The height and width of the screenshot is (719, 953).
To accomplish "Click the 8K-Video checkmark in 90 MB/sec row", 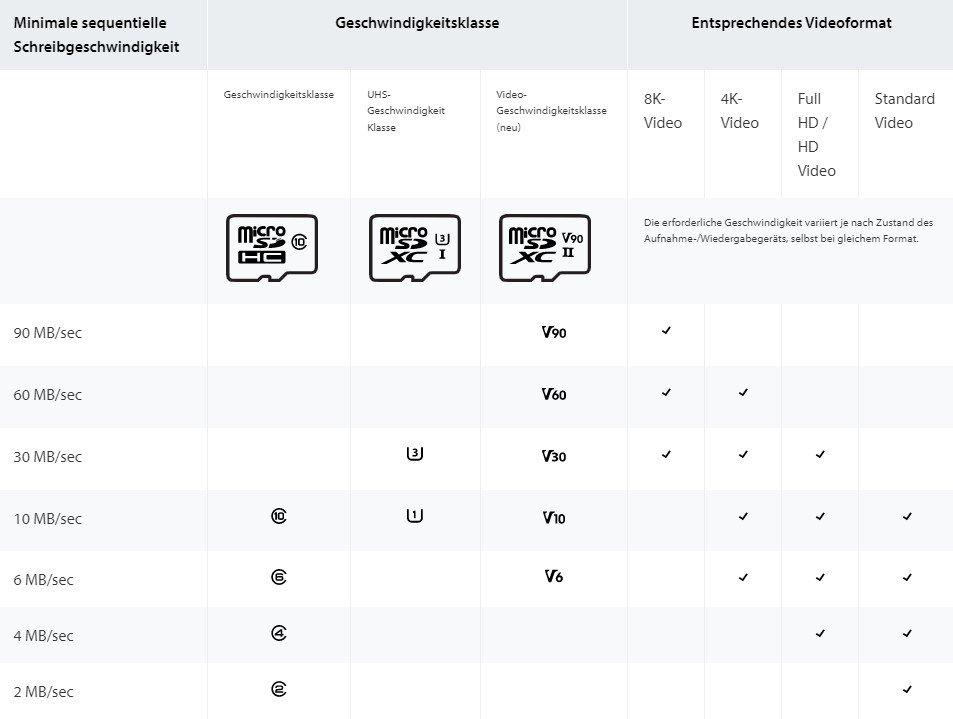I will click(x=666, y=331).
